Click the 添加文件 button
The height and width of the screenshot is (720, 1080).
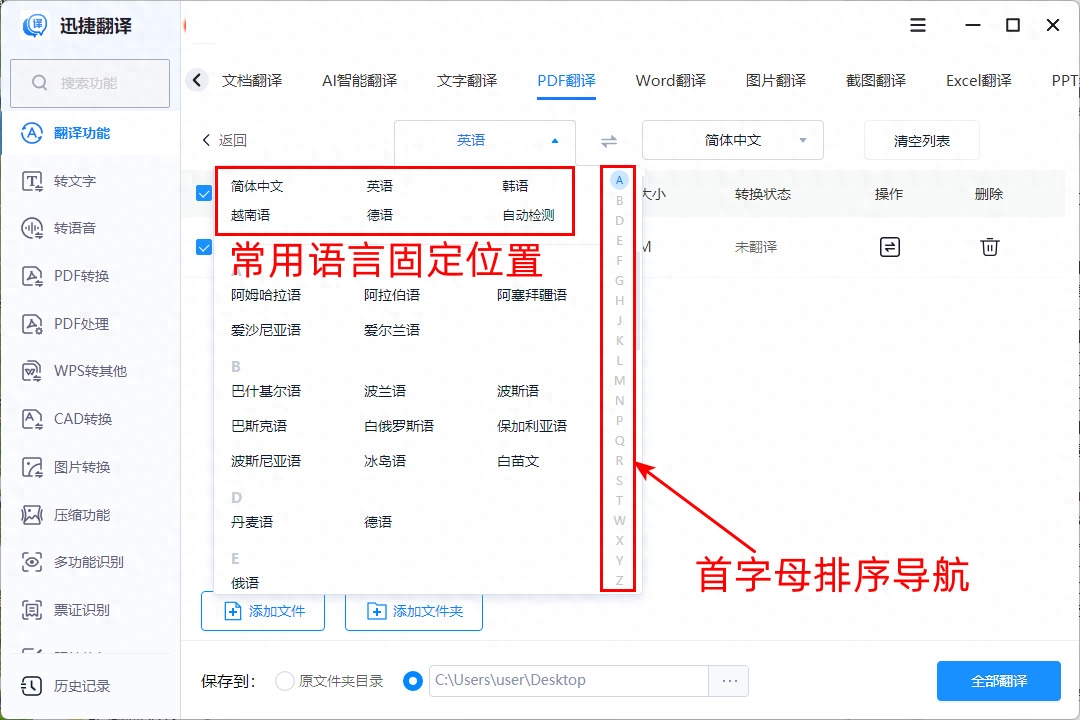point(263,611)
